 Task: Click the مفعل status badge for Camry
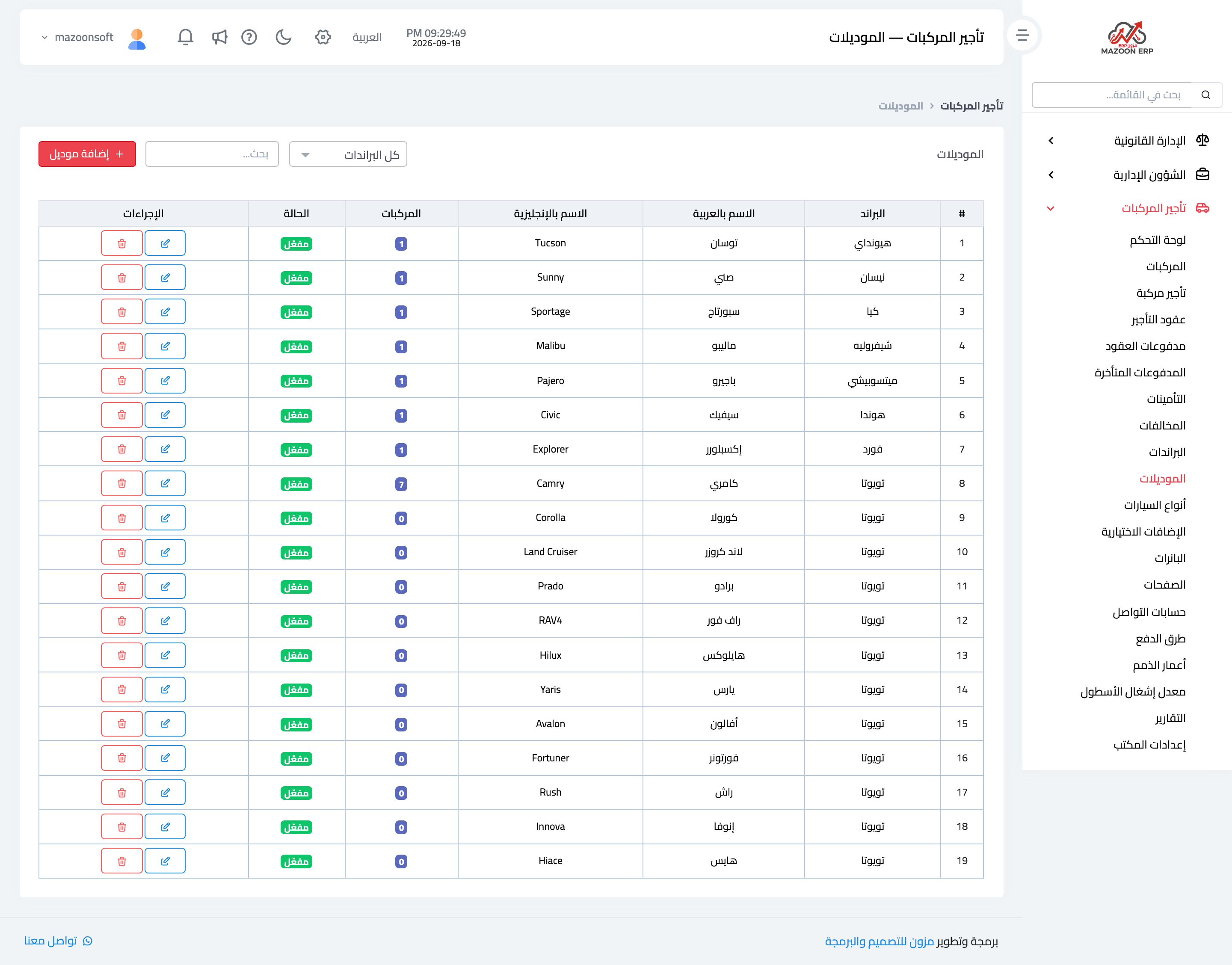click(296, 484)
